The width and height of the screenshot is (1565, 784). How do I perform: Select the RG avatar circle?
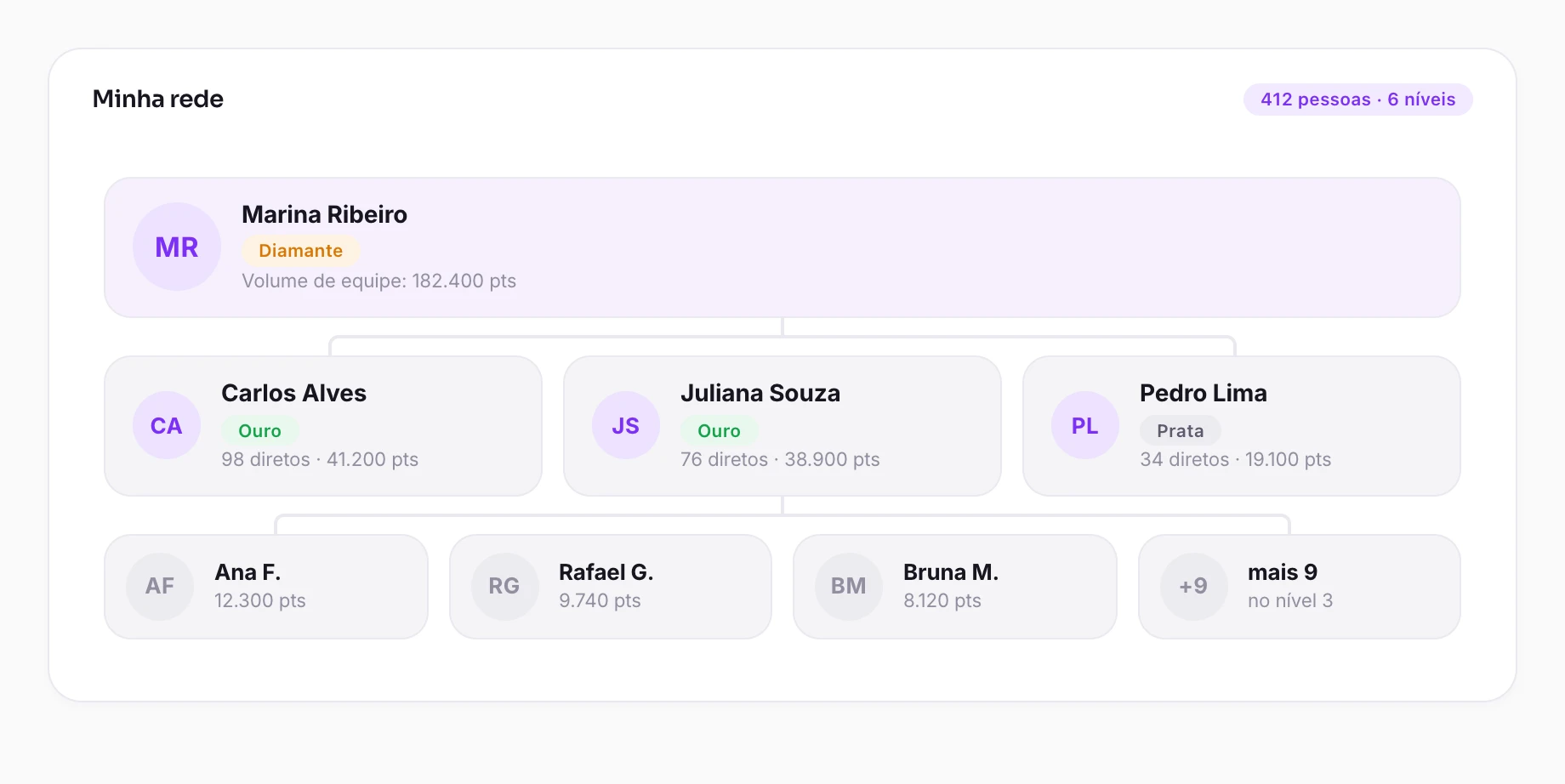pyautogui.click(x=504, y=586)
